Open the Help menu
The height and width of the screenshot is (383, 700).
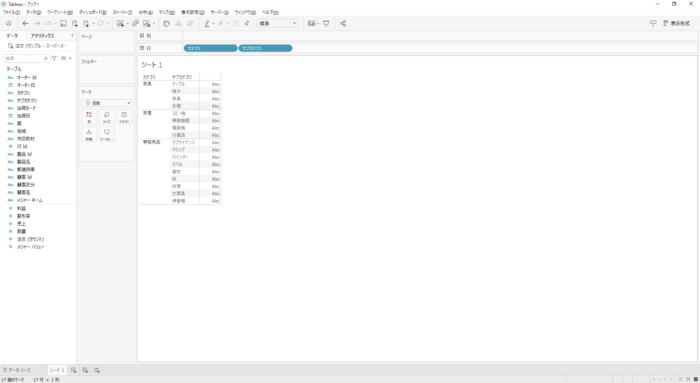tap(270, 12)
